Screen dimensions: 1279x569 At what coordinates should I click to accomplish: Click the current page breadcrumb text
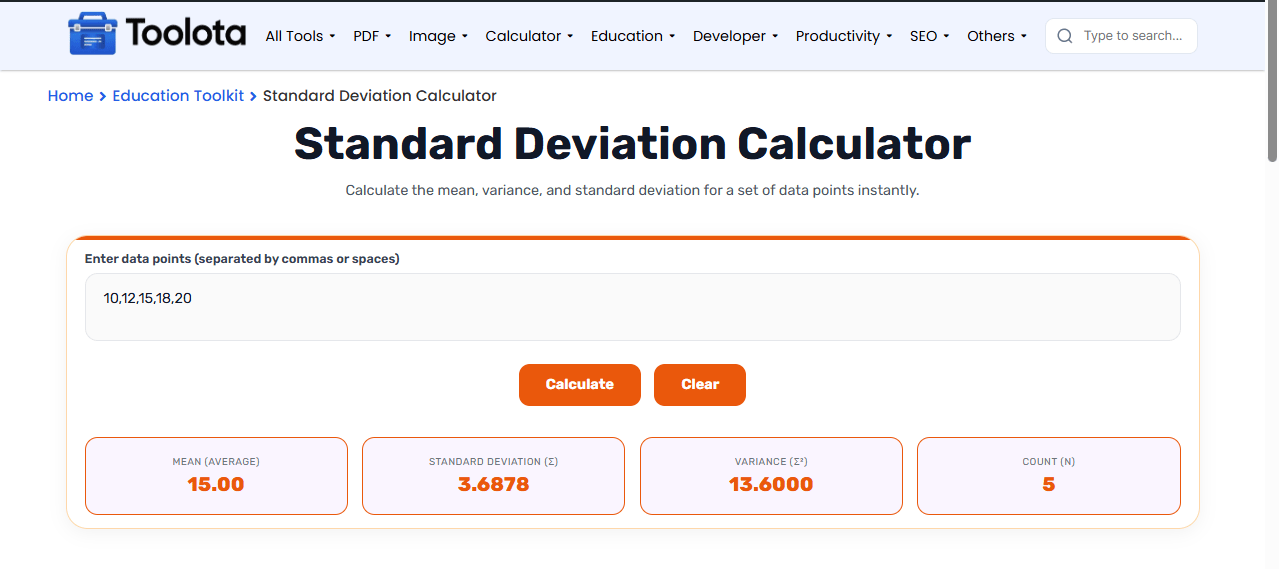tap(380, 96)
